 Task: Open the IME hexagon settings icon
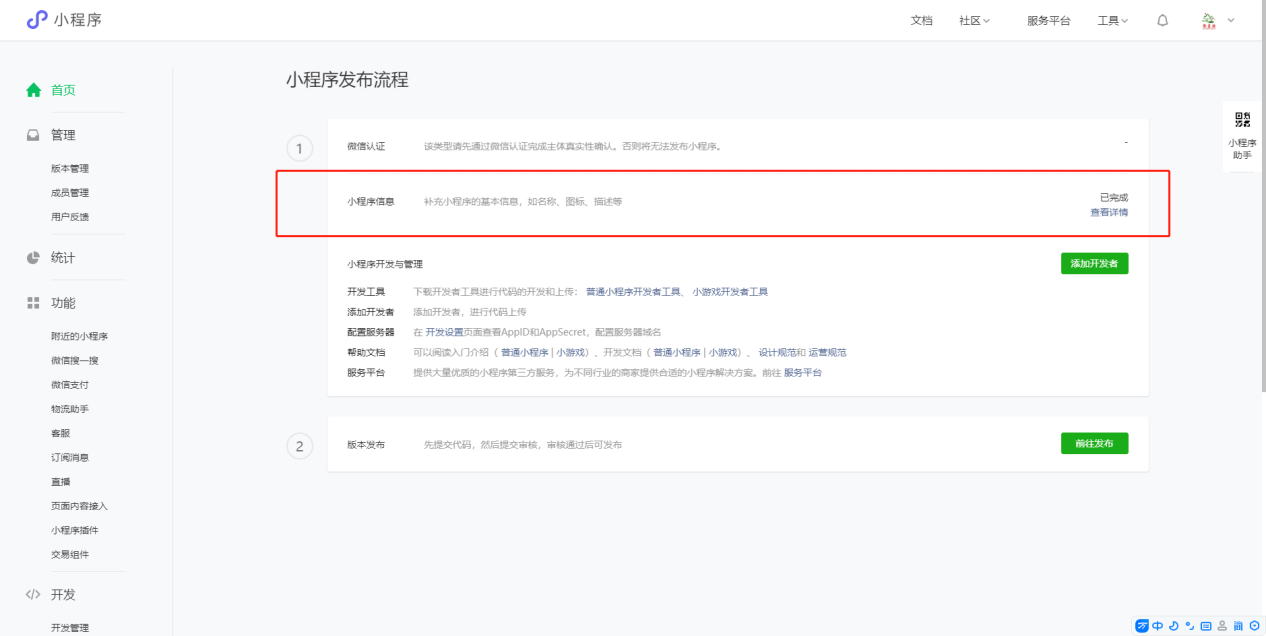[1255, 626]
